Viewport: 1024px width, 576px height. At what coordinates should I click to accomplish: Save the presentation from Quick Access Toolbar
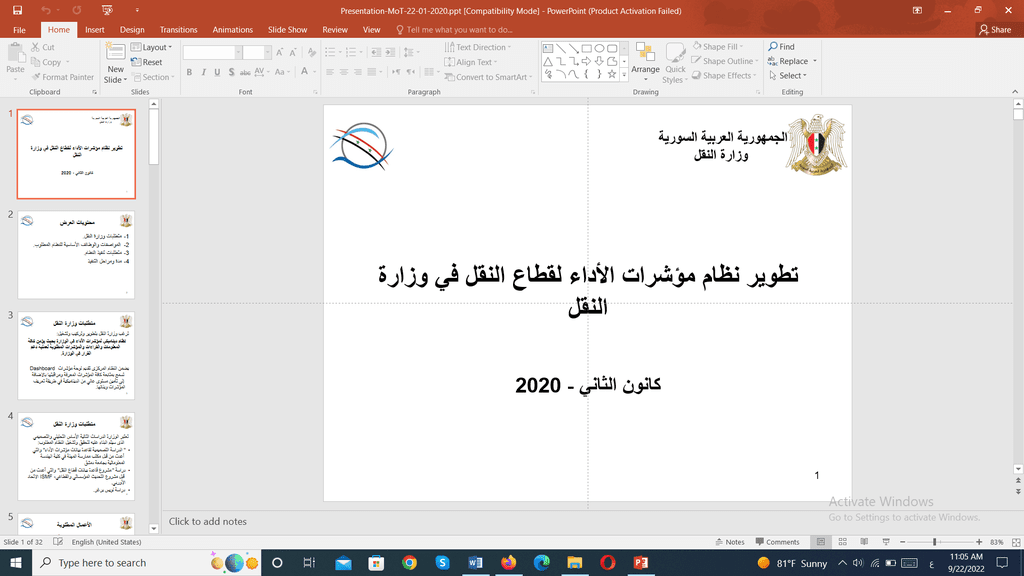pos(18,10)
